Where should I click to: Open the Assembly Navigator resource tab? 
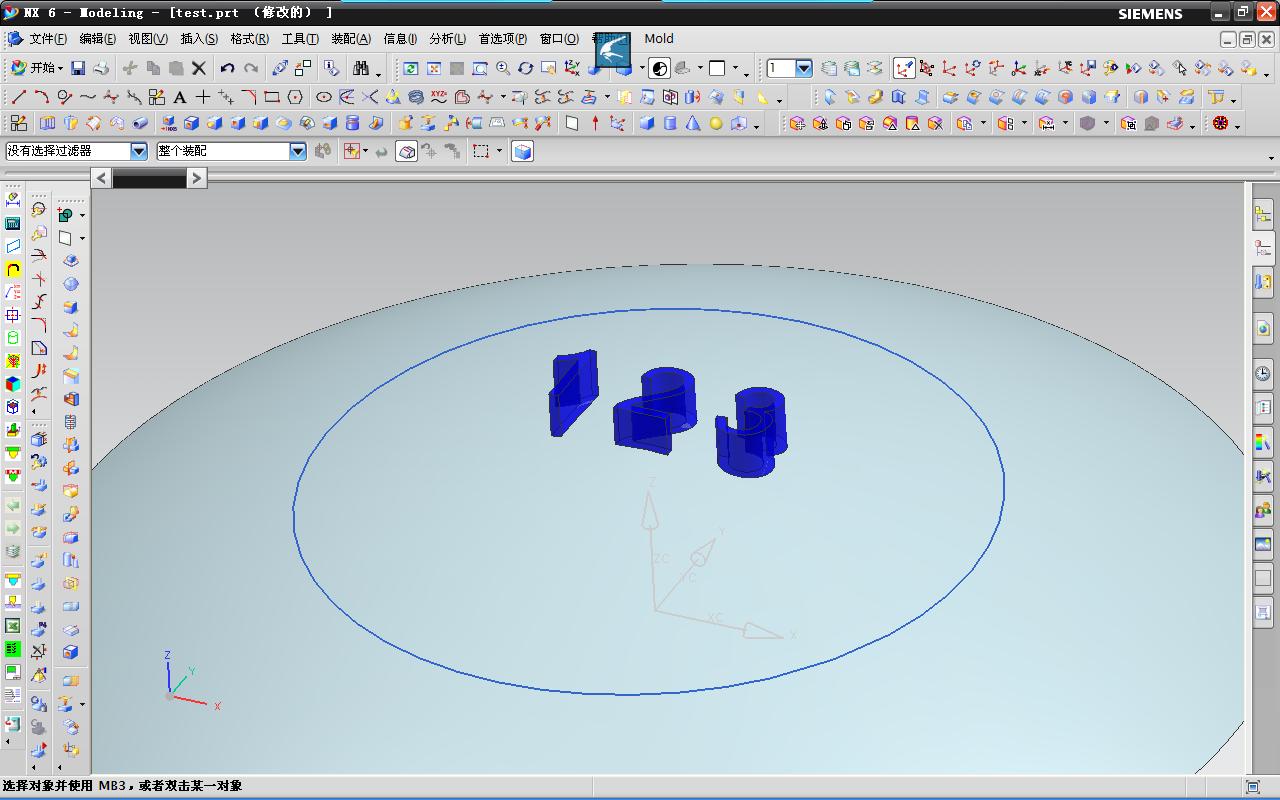(x=1263, y=213)
